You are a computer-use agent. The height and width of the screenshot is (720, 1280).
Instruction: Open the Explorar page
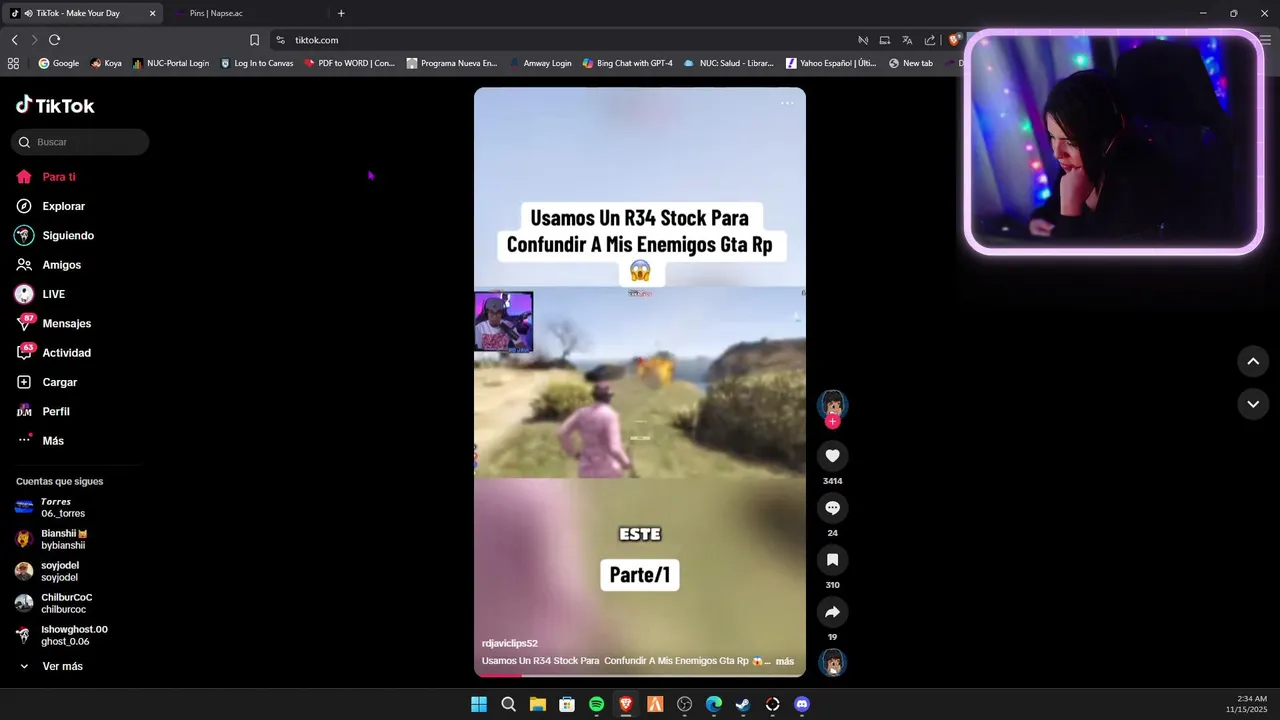pos(50,206)
